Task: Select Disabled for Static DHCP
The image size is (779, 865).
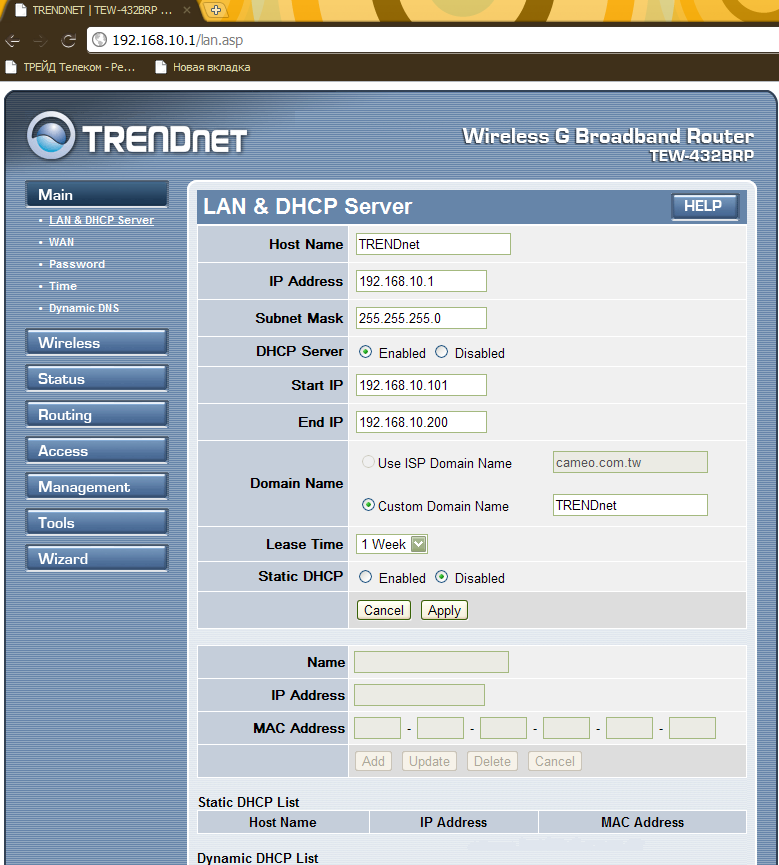Action: 441,577
